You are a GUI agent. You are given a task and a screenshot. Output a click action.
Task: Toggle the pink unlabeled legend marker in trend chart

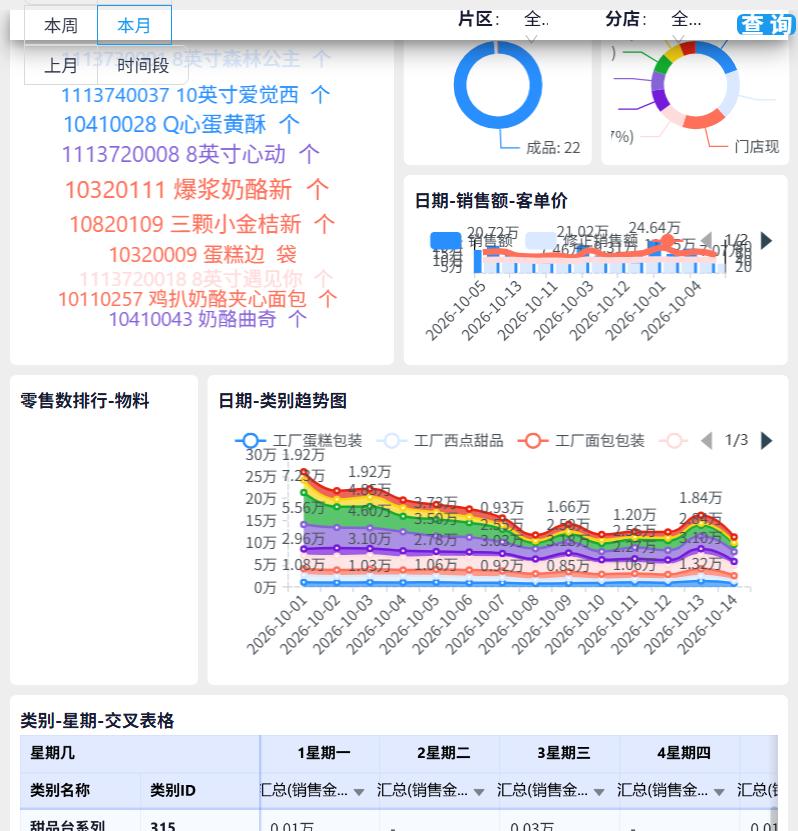point(673,440)
